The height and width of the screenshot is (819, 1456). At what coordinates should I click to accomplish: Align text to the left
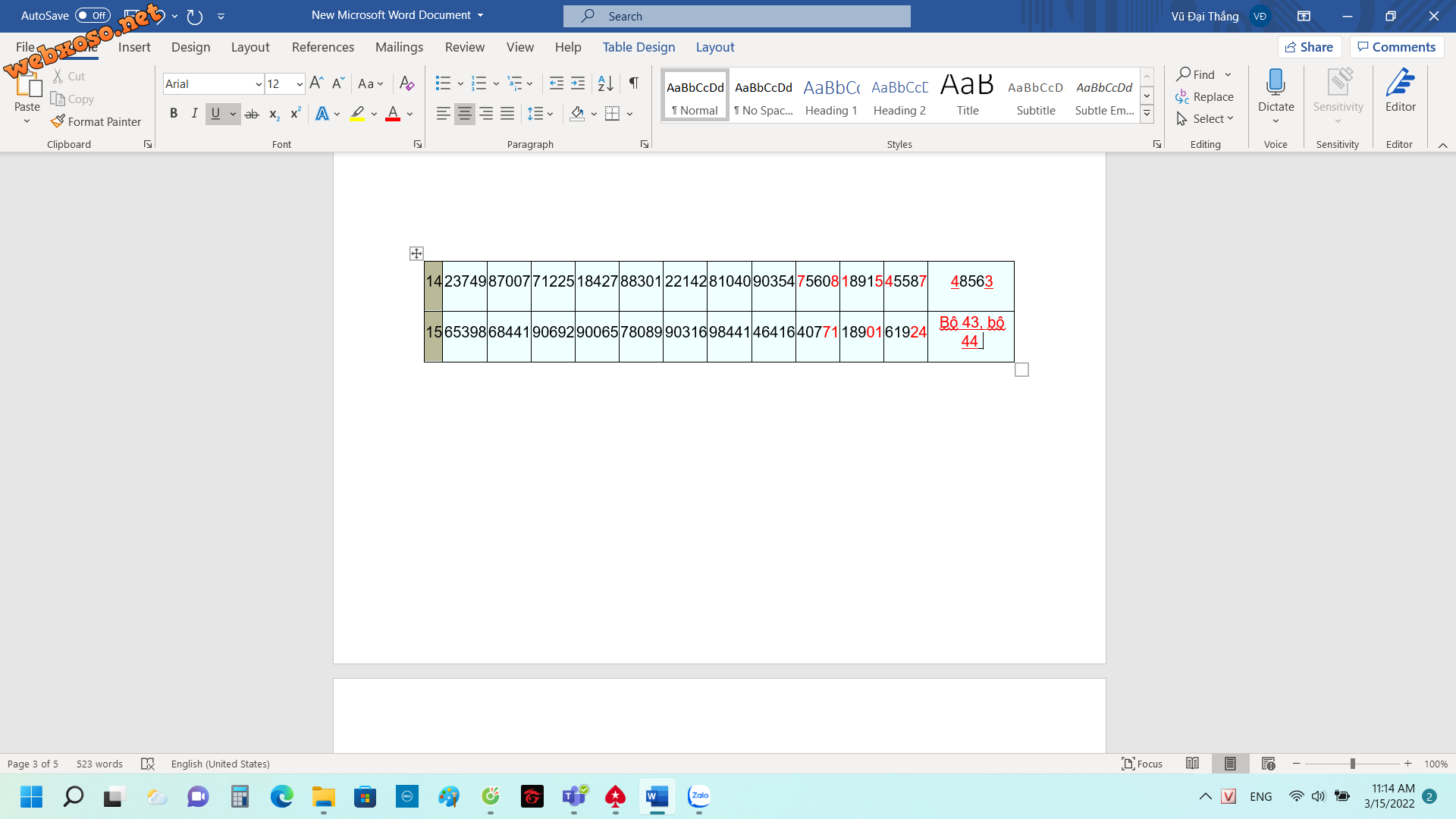click(x=443, y=114)
